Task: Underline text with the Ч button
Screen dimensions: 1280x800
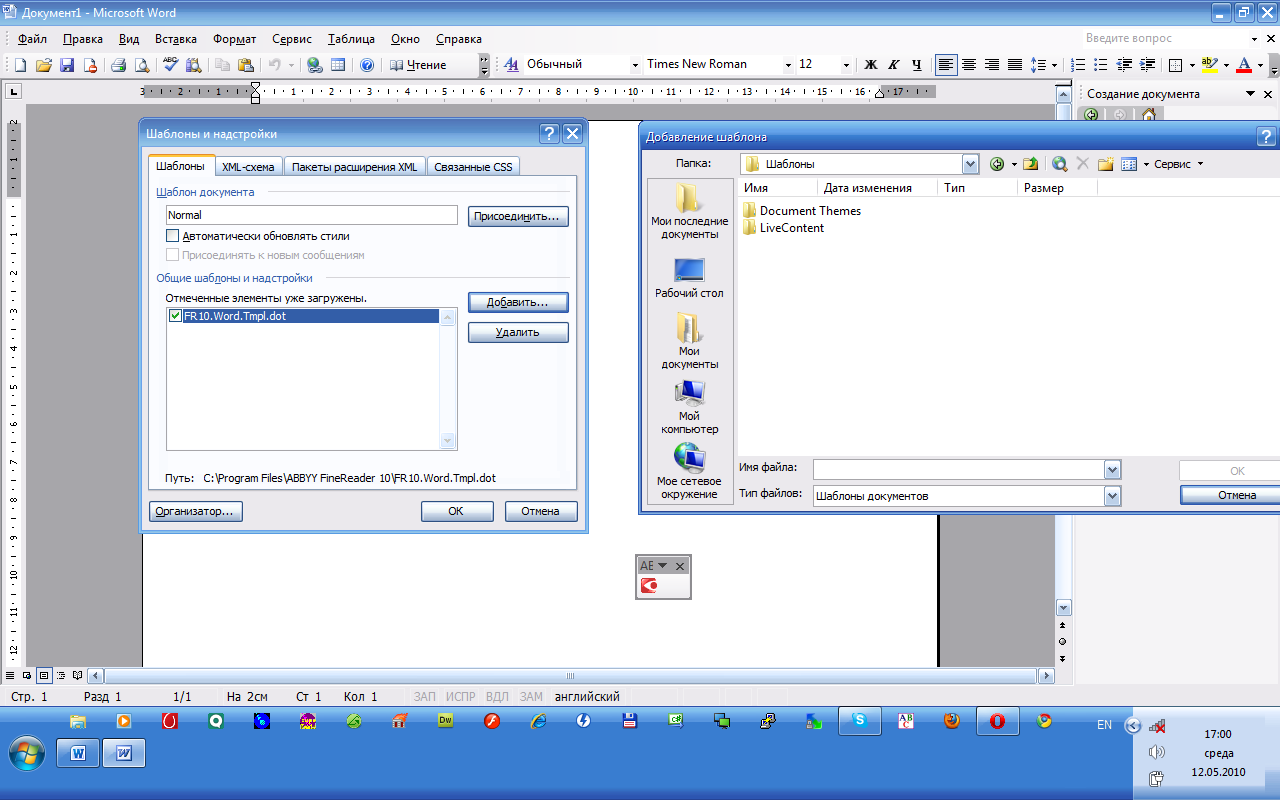Action: click(x=917, y=65)
